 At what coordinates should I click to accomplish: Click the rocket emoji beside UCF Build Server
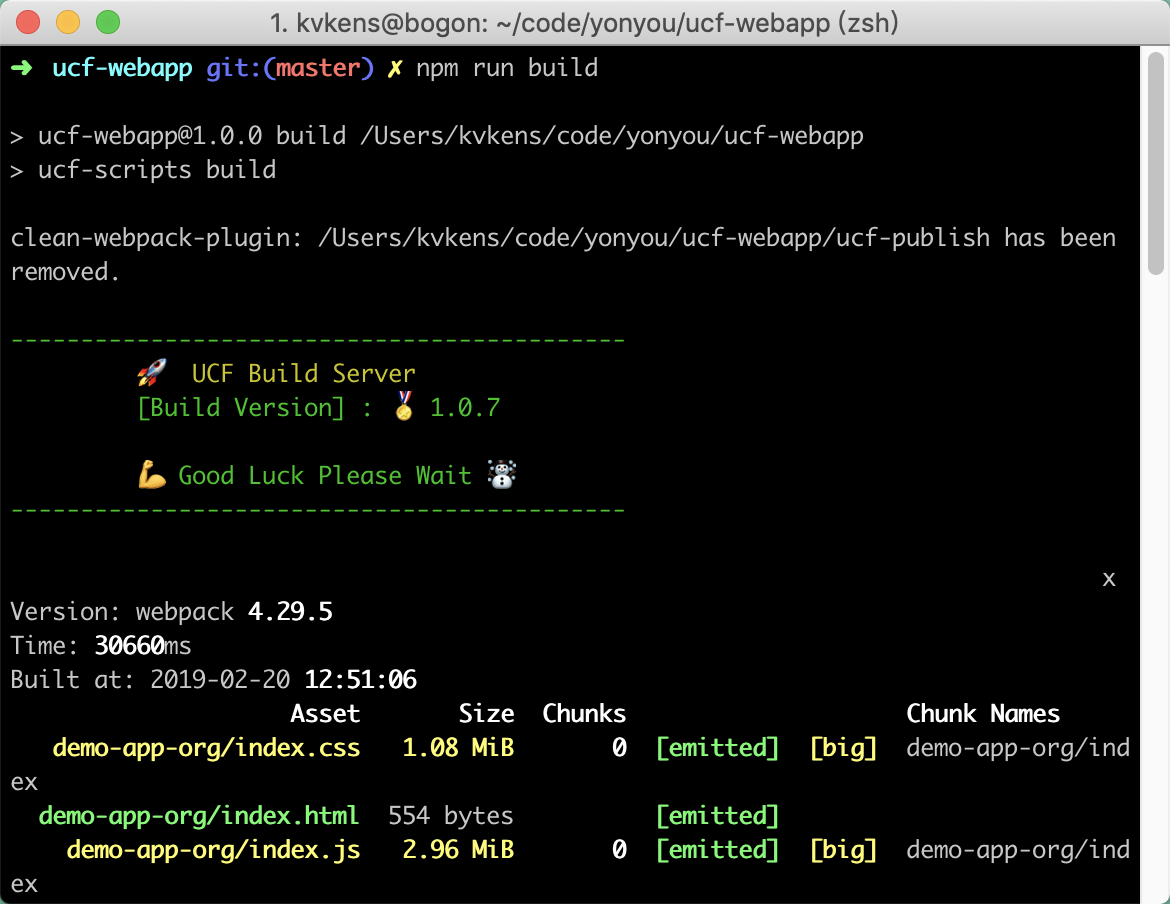(152, 372)
